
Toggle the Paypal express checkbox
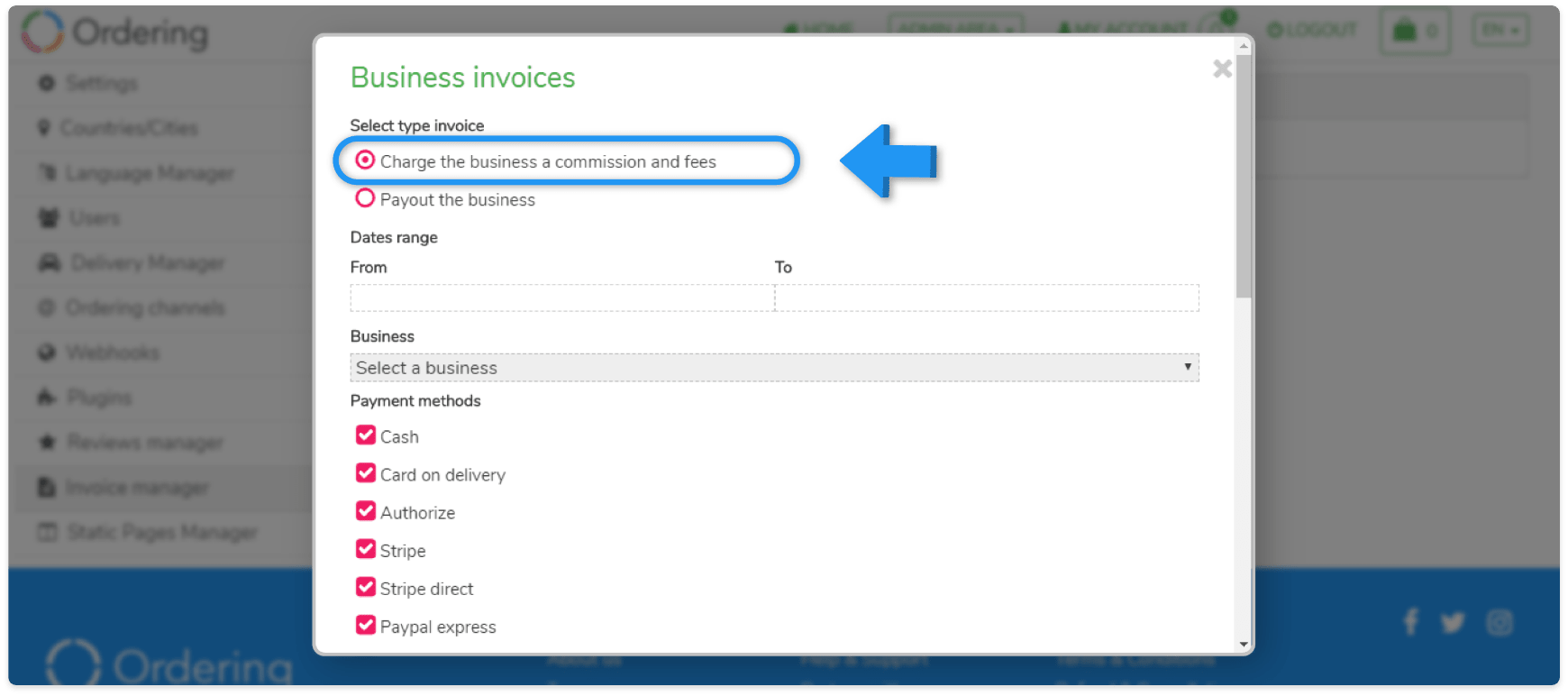[x=366, y=625]
